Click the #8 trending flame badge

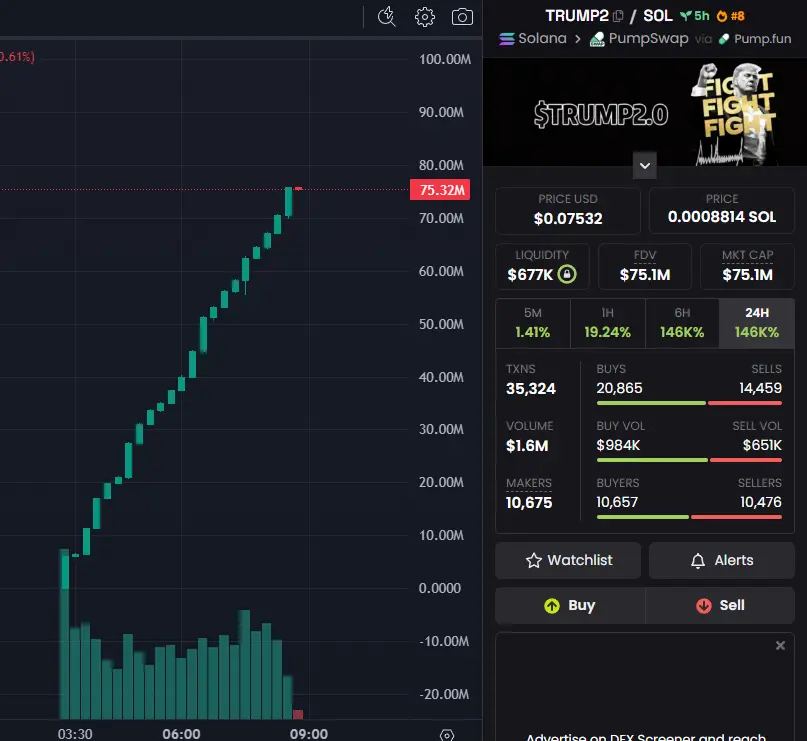(x=731, y=16)
